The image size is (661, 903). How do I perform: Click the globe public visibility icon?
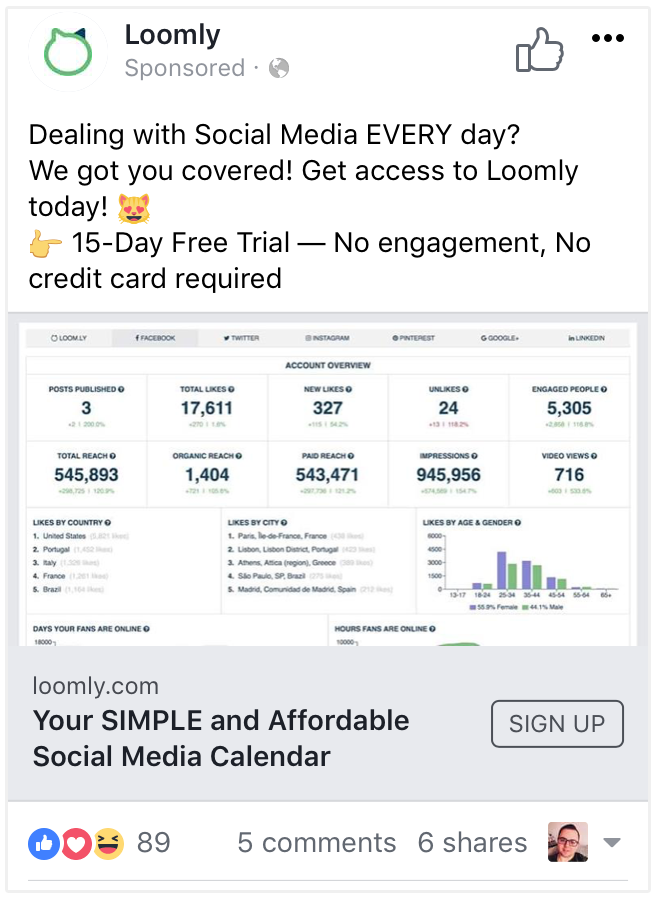279,68
